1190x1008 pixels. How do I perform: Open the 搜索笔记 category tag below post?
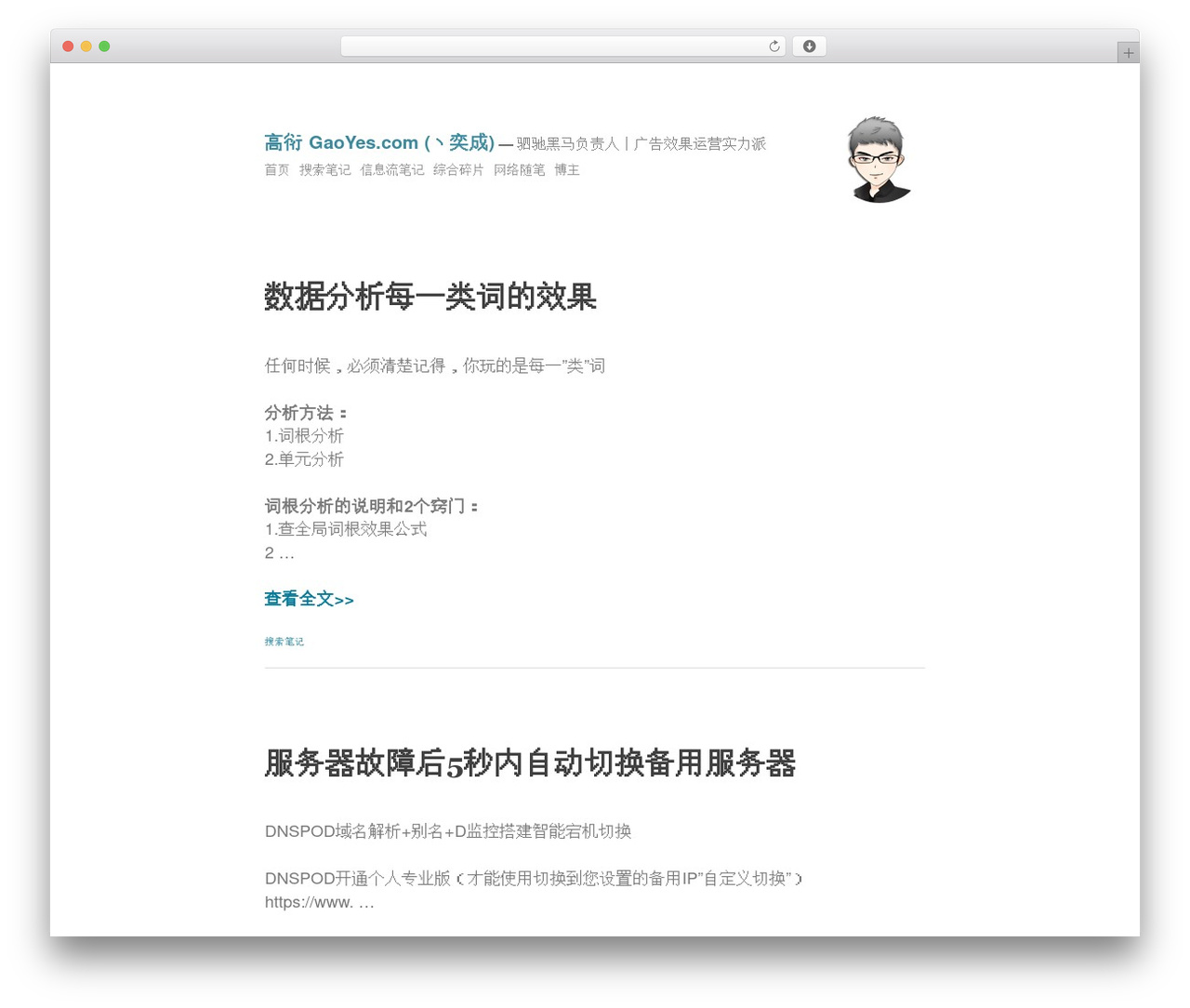click(x=284, y=642)
